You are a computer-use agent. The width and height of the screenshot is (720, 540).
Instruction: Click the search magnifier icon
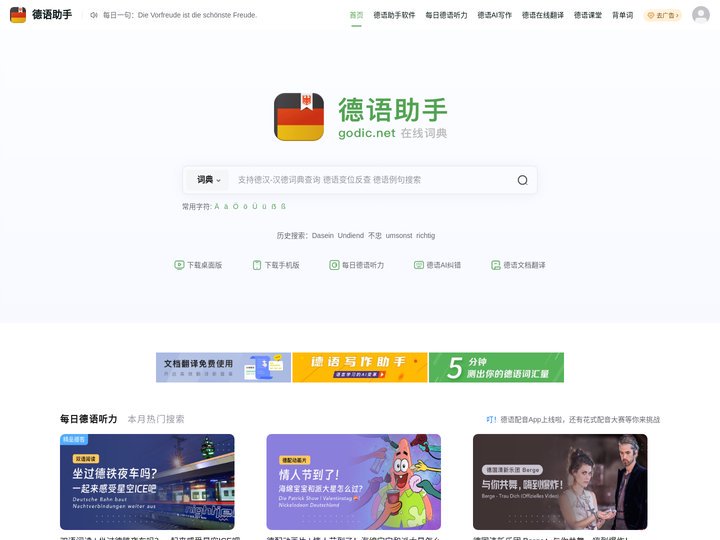coord(523,180)
